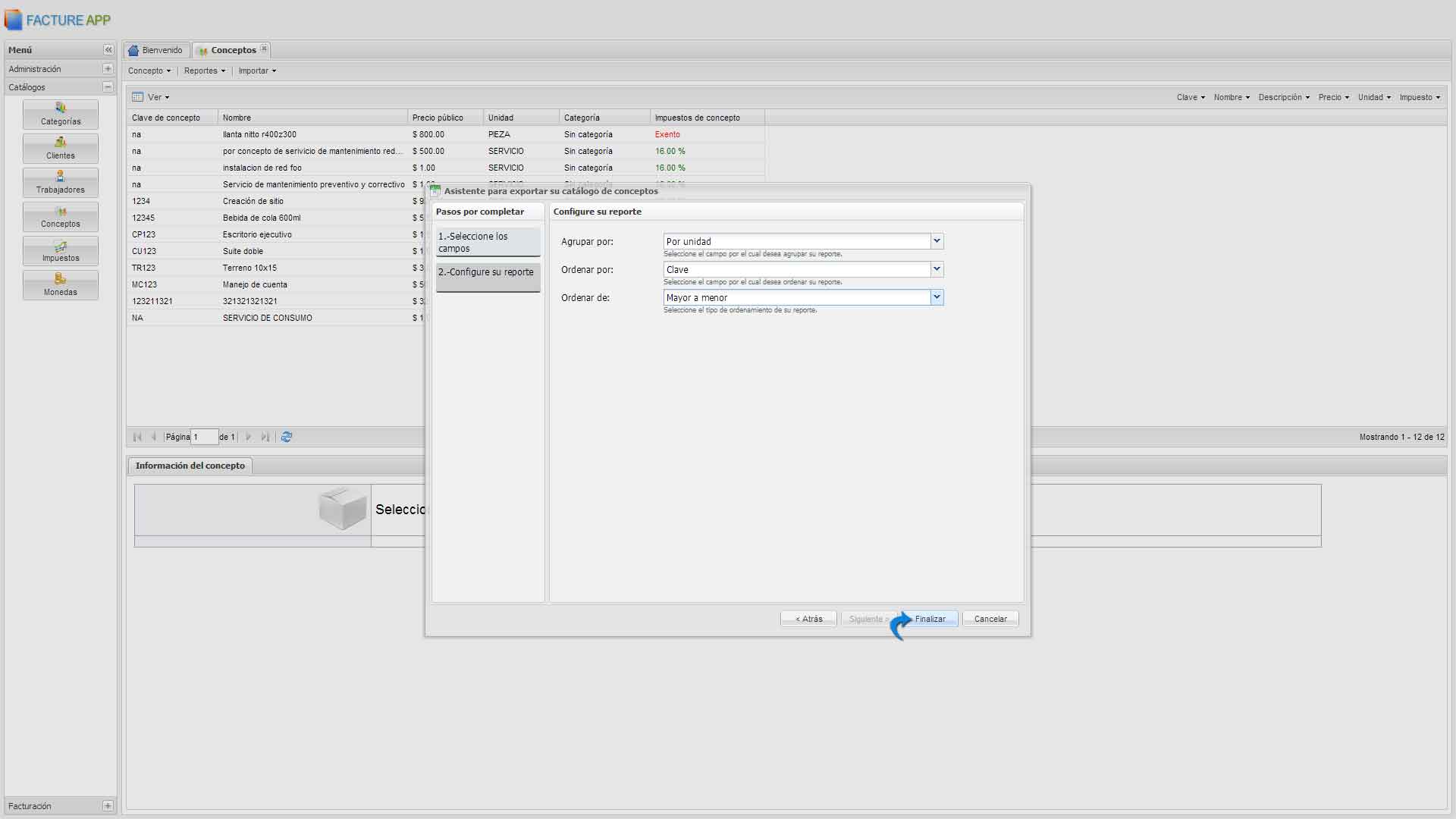Open the Monedas catalog icon

tap(61, 284)
